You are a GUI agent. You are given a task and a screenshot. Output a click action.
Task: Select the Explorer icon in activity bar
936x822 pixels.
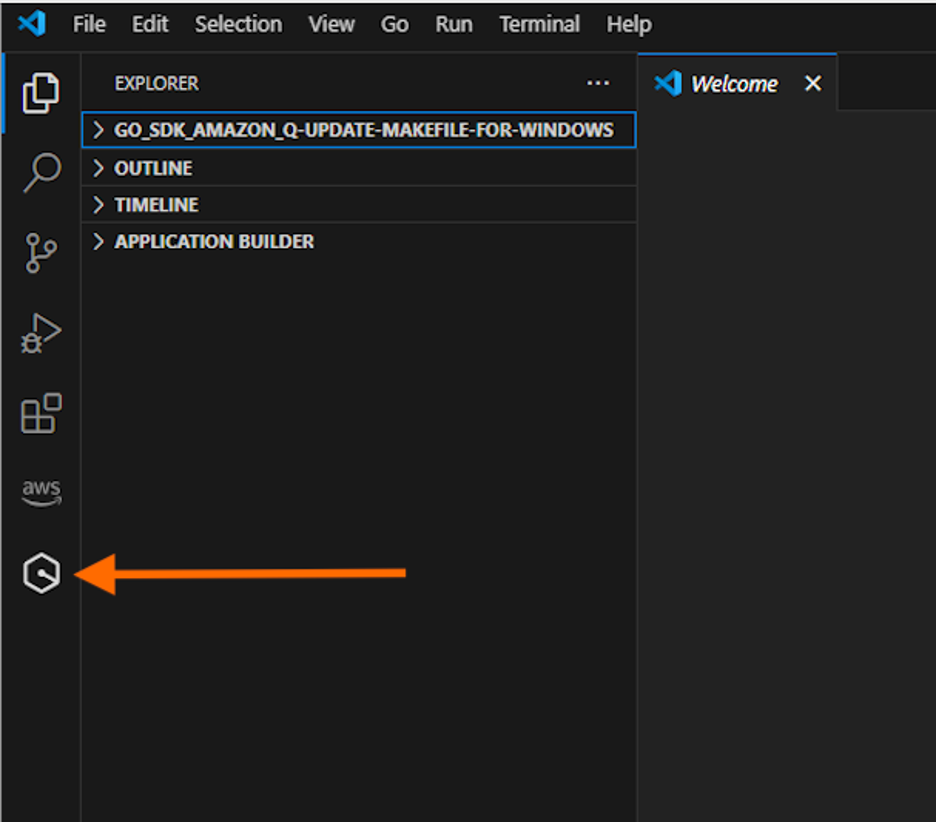click(x=40, y=91)
